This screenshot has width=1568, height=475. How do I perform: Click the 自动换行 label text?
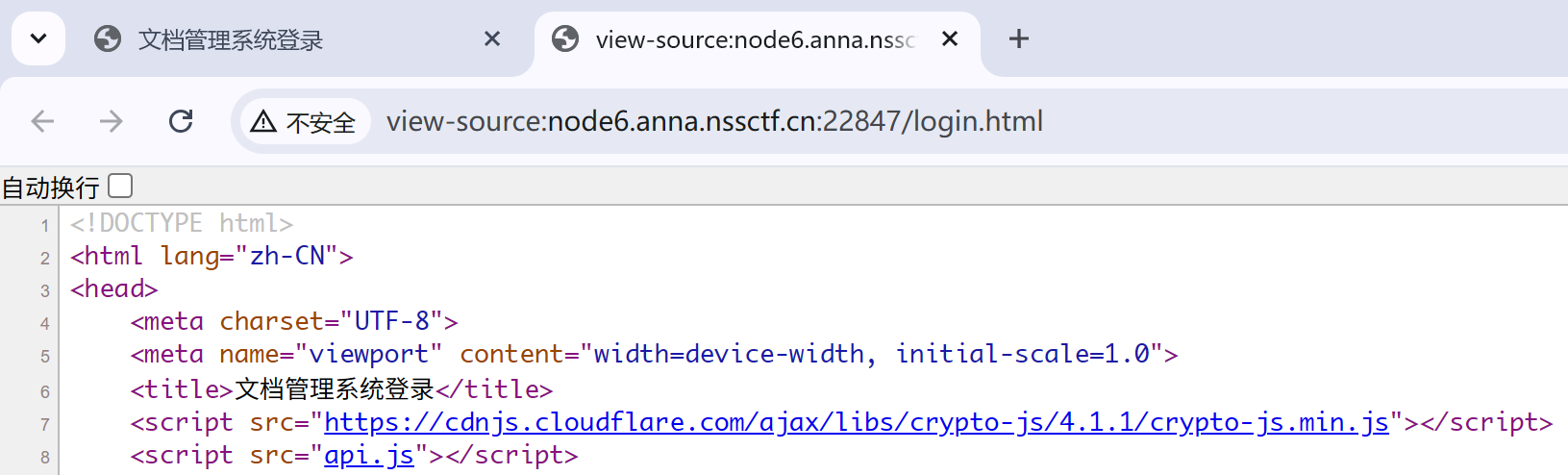[51, 187]
